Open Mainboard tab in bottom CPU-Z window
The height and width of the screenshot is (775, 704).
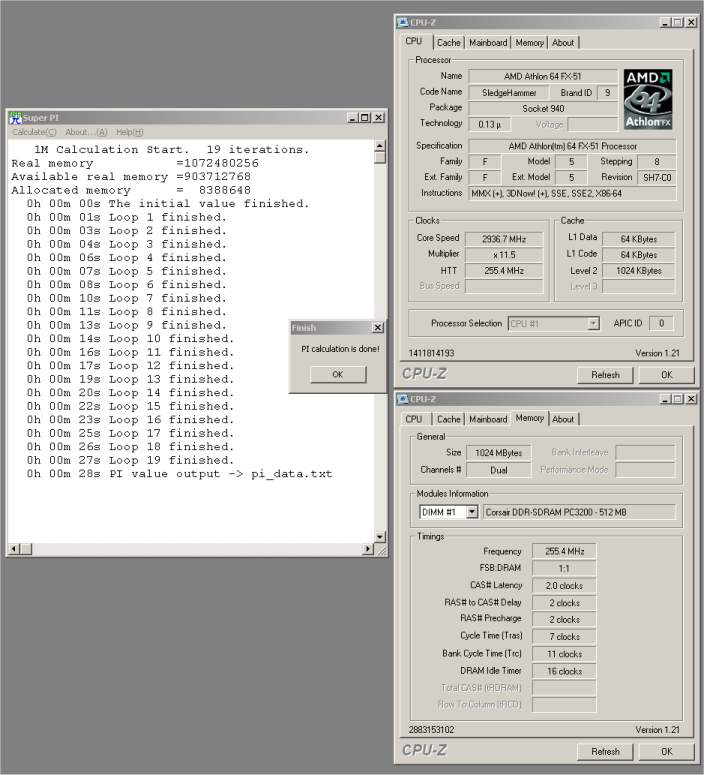[x=488, y=419]
